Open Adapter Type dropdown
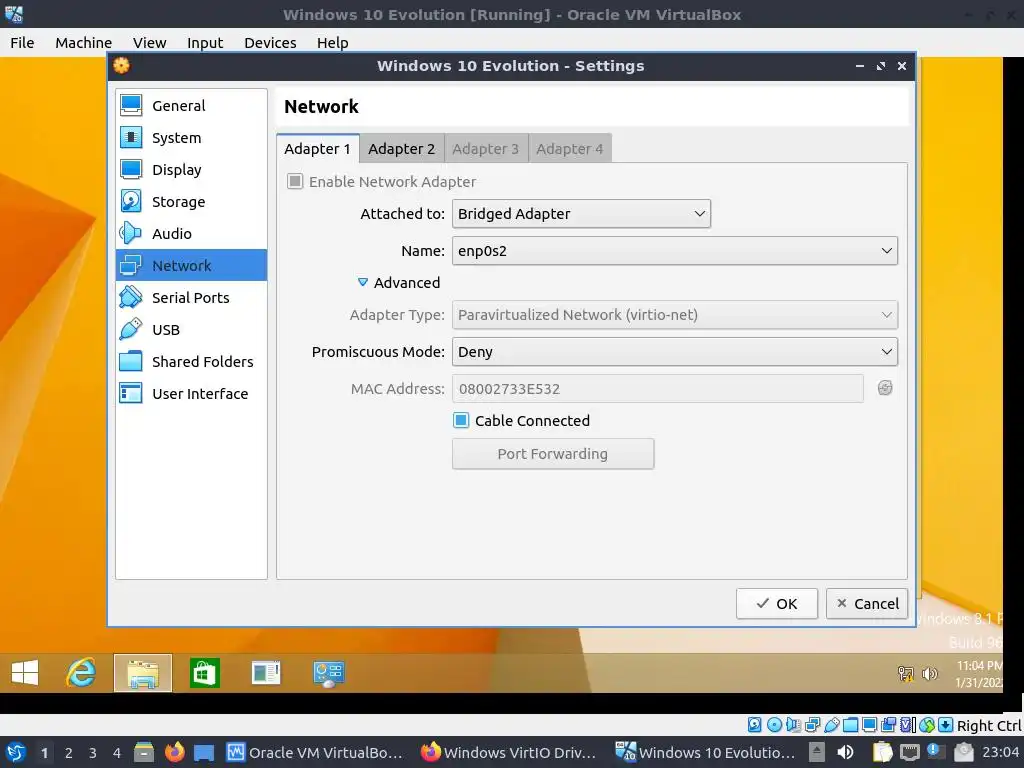 tap(675, 315)
